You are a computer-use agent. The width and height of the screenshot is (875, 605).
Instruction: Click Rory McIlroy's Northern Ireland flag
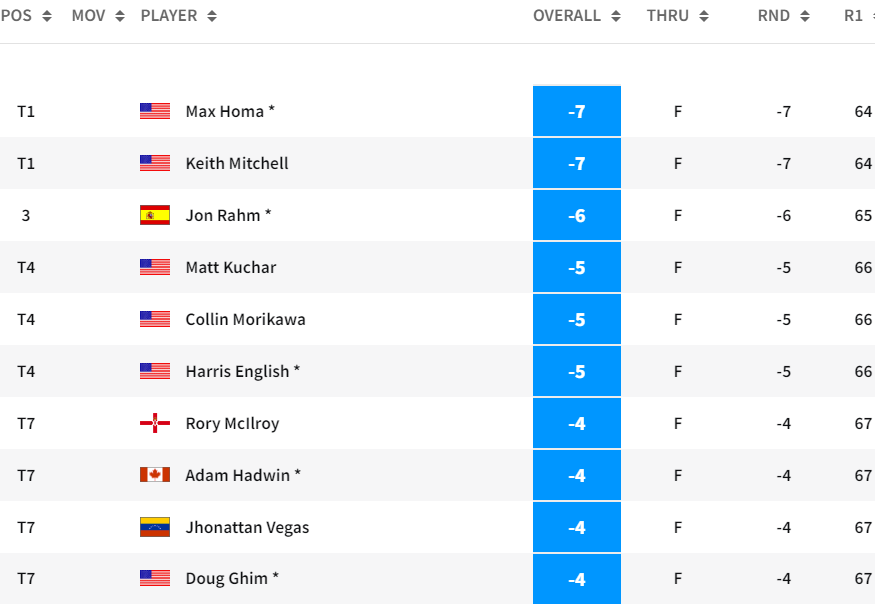click(155, 423)
